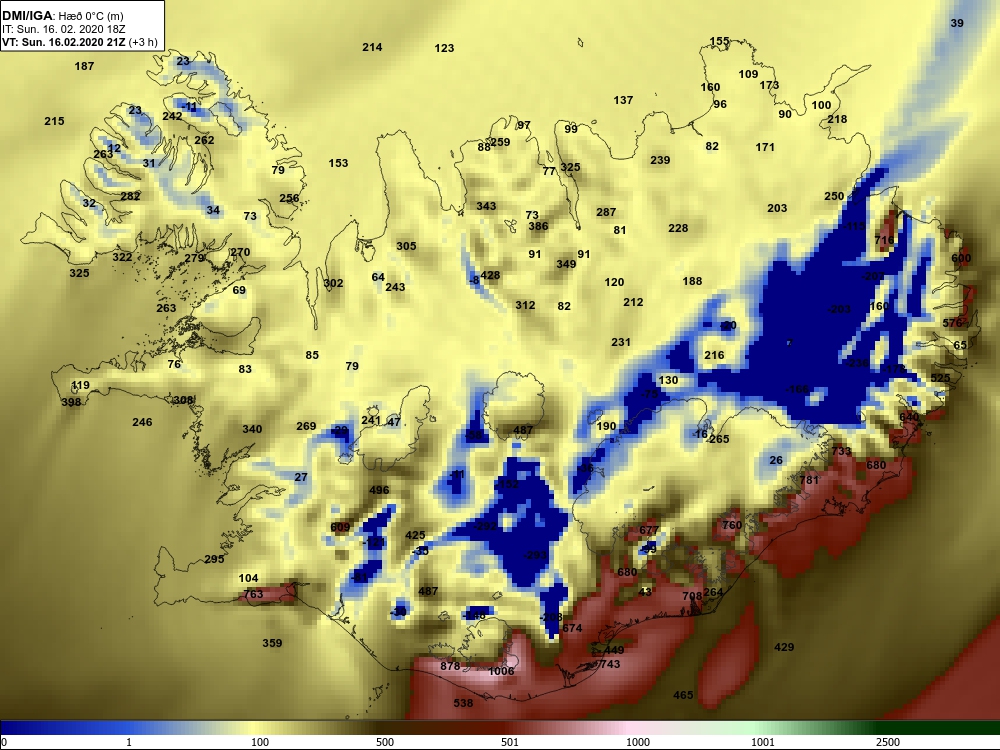Click the value 203 in the northeast
Viewport: 1000px width, 750px height.
(777, 209)
